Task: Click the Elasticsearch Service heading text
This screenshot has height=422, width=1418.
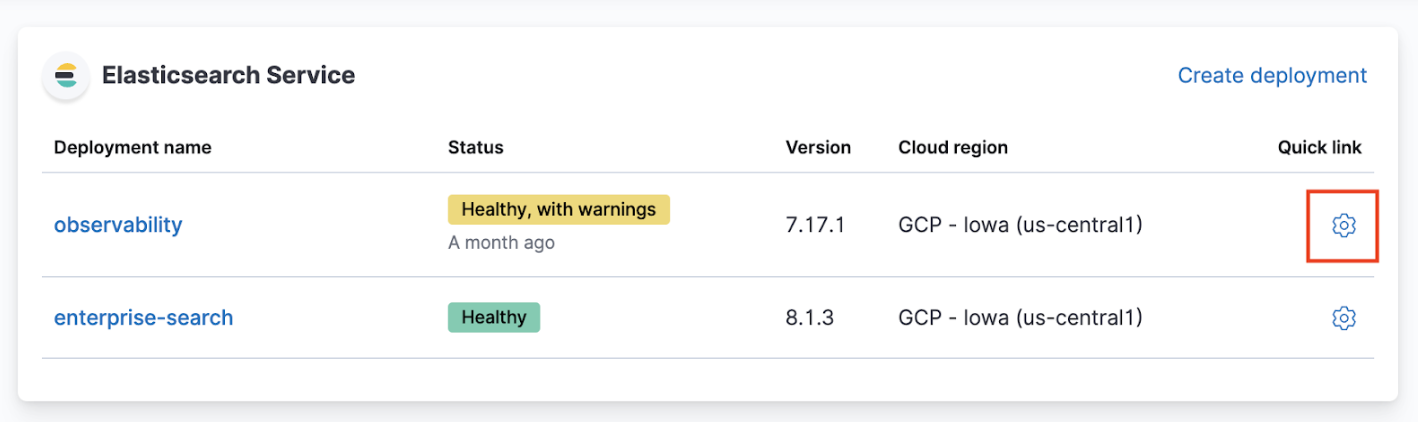Action: click(228, 76)
